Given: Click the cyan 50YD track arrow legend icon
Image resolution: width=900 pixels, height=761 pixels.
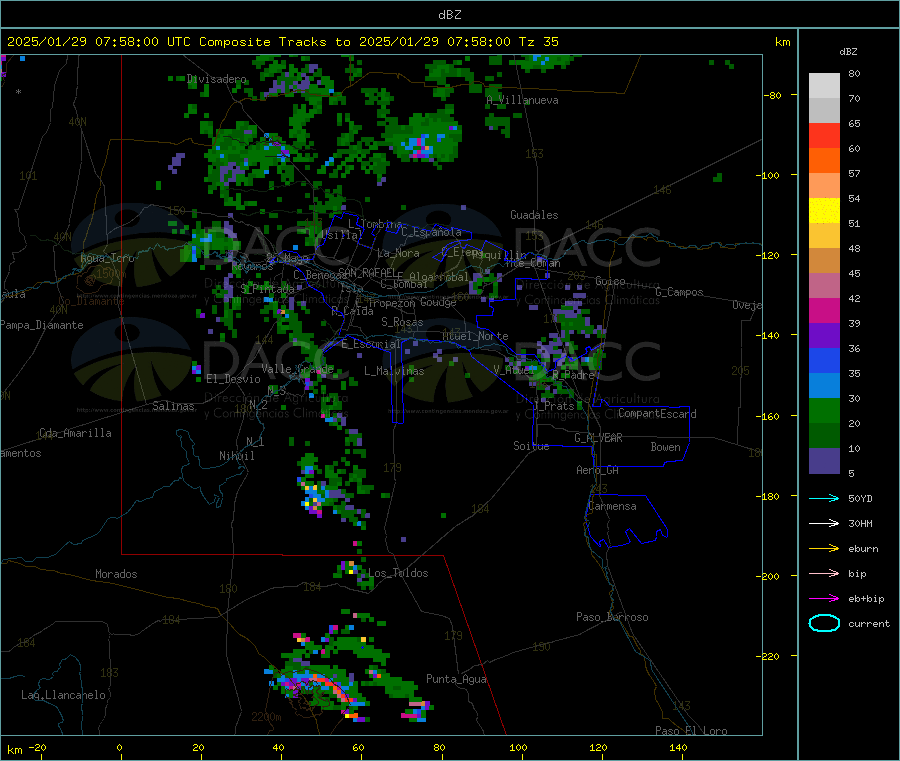Looking at the screenshot, I should click(824, 498).
